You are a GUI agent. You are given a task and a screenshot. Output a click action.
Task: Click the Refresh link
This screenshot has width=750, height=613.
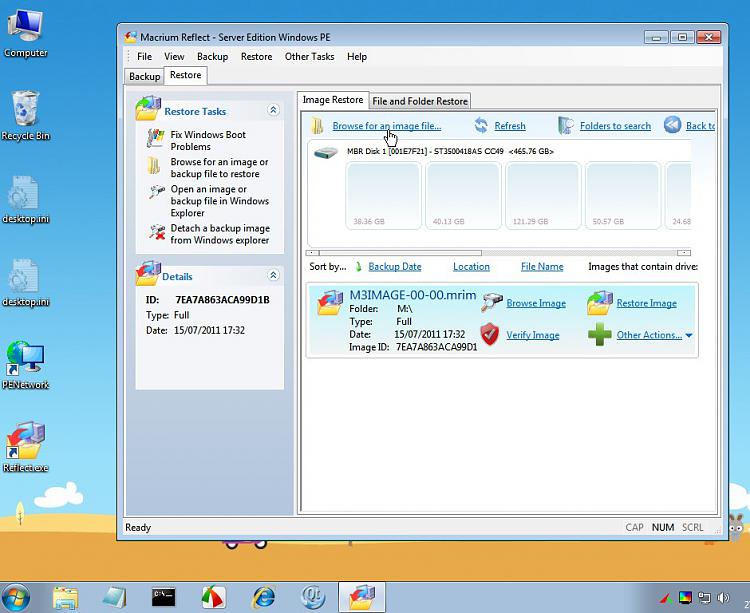click(x=510, y=126)
